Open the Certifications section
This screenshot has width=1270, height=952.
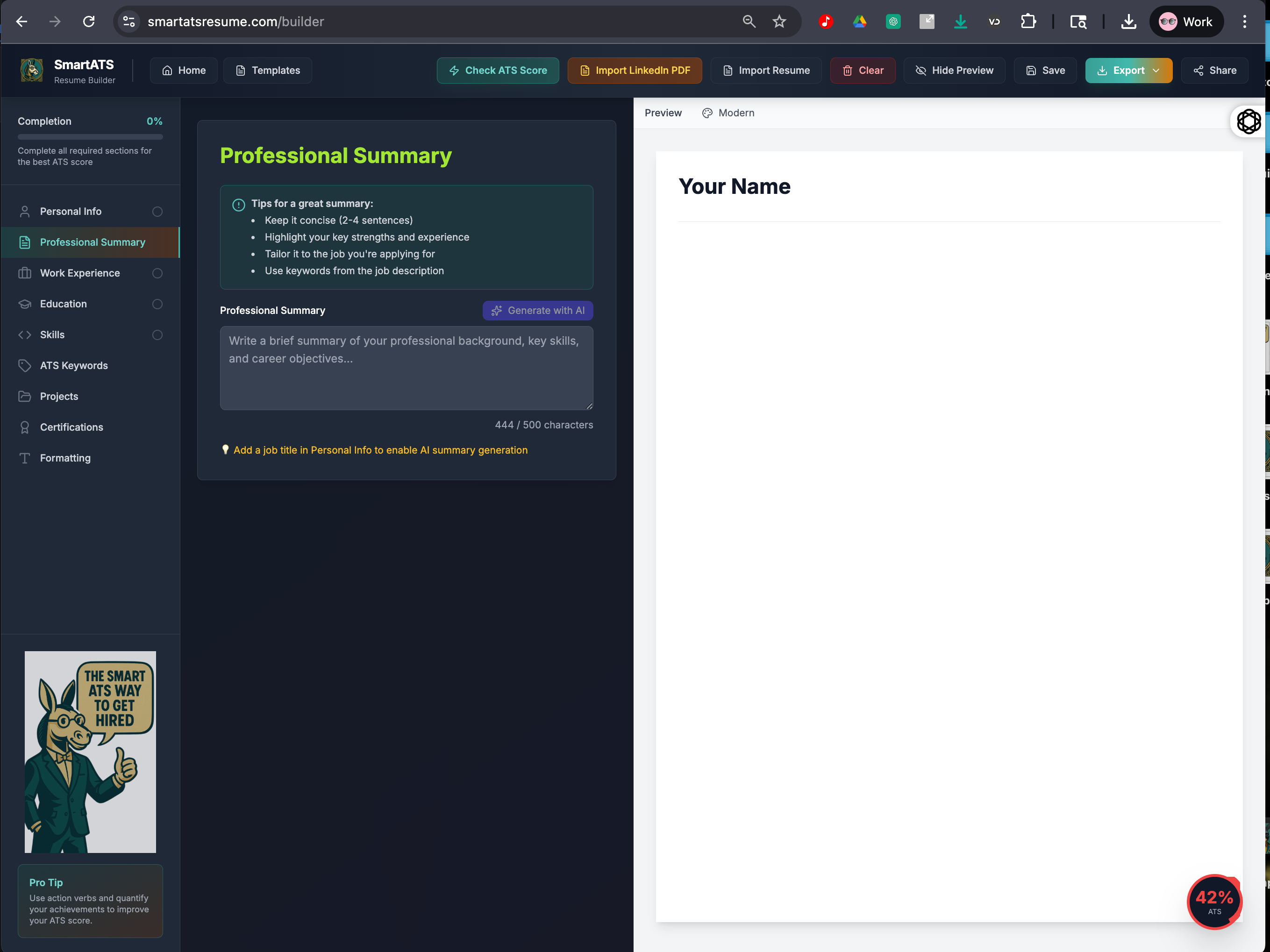pyautogui.click(x=71, y=427)
